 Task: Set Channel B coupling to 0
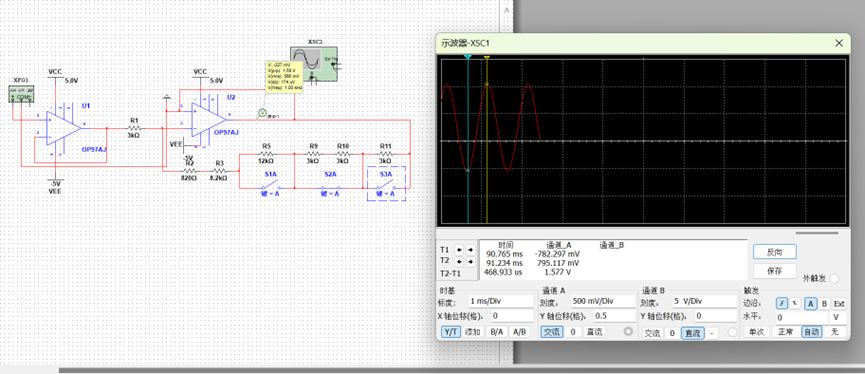(672, 333)
